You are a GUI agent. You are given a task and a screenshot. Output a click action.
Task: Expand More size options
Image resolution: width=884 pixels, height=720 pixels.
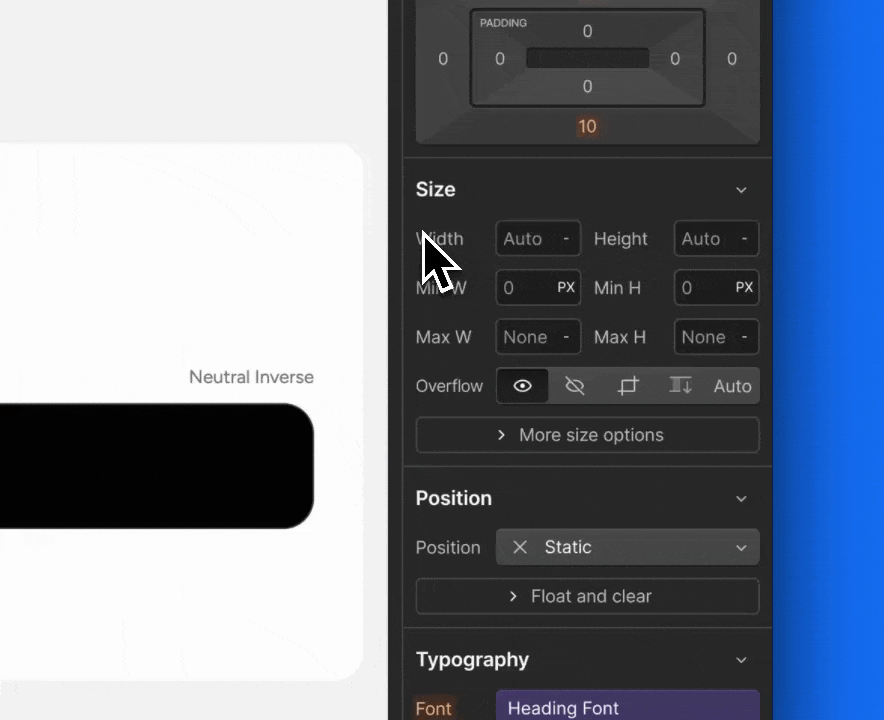click(587, 435)
